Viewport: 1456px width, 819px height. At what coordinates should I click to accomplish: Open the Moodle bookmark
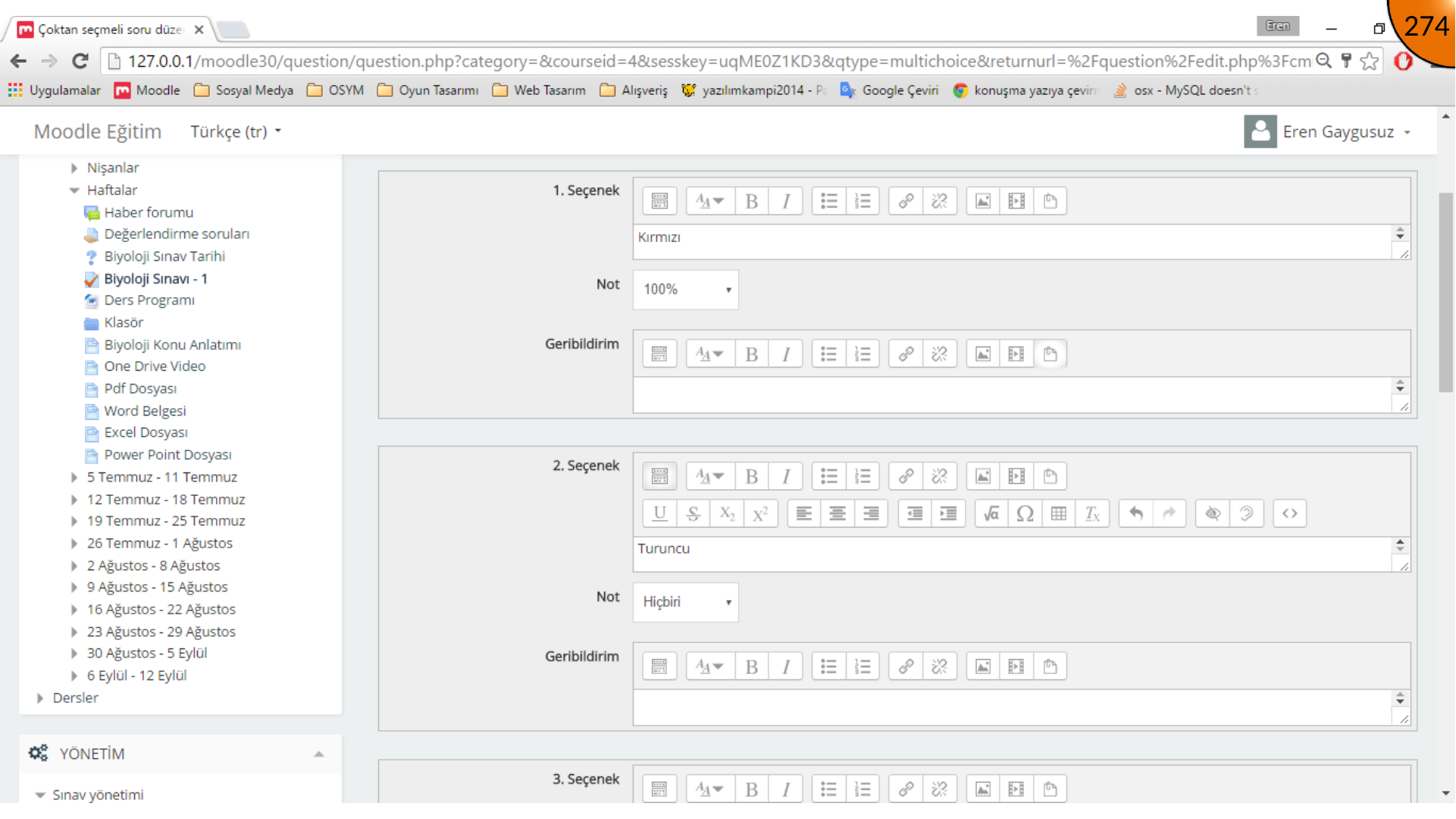[147, 90]
